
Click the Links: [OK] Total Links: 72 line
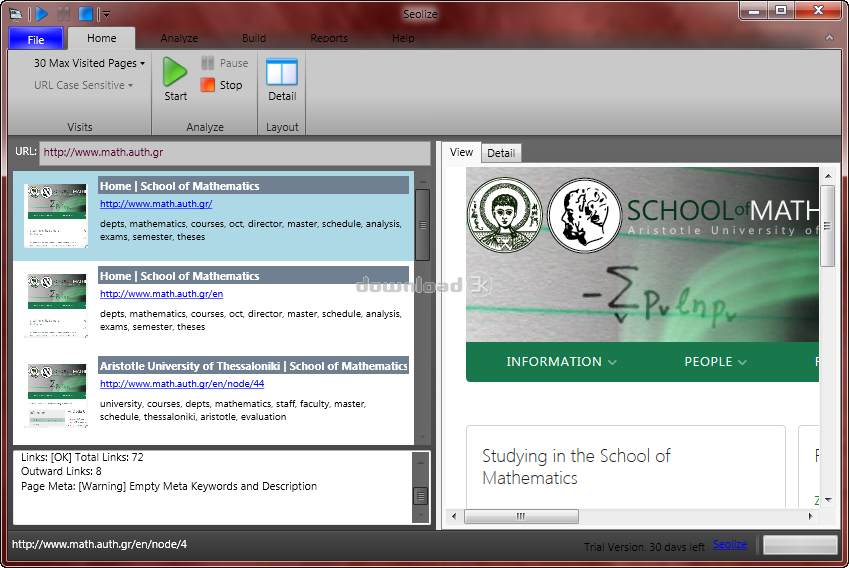[x=82, y=457]
